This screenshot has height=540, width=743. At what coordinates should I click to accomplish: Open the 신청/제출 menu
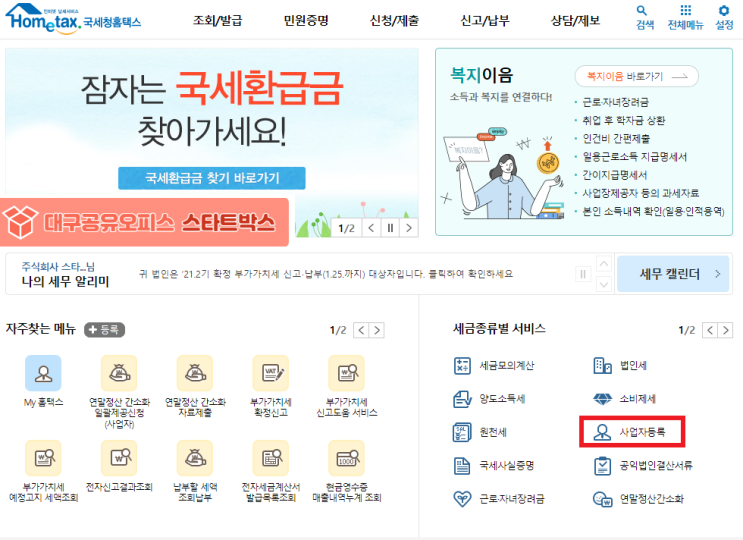[394, 20]
